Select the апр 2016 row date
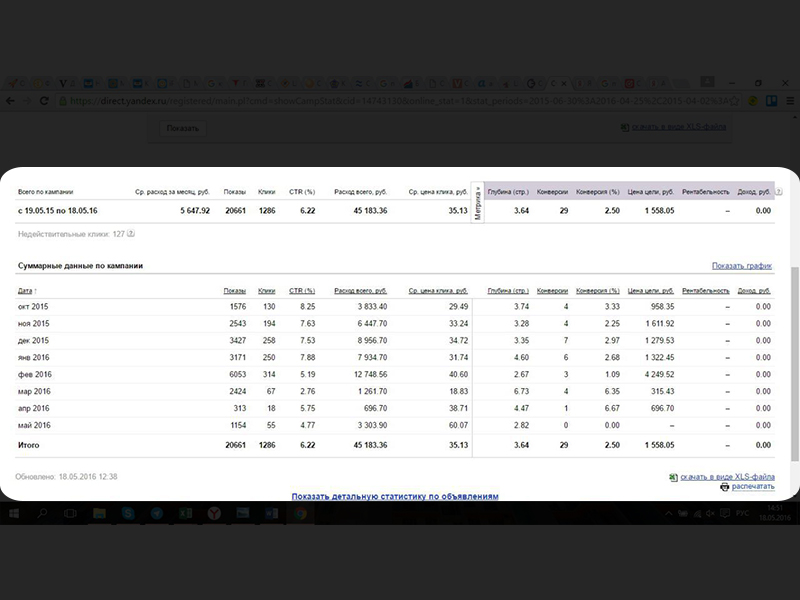The width and height of the screenshot is (800, 600). pyautogui.click(x=34, y=408)
